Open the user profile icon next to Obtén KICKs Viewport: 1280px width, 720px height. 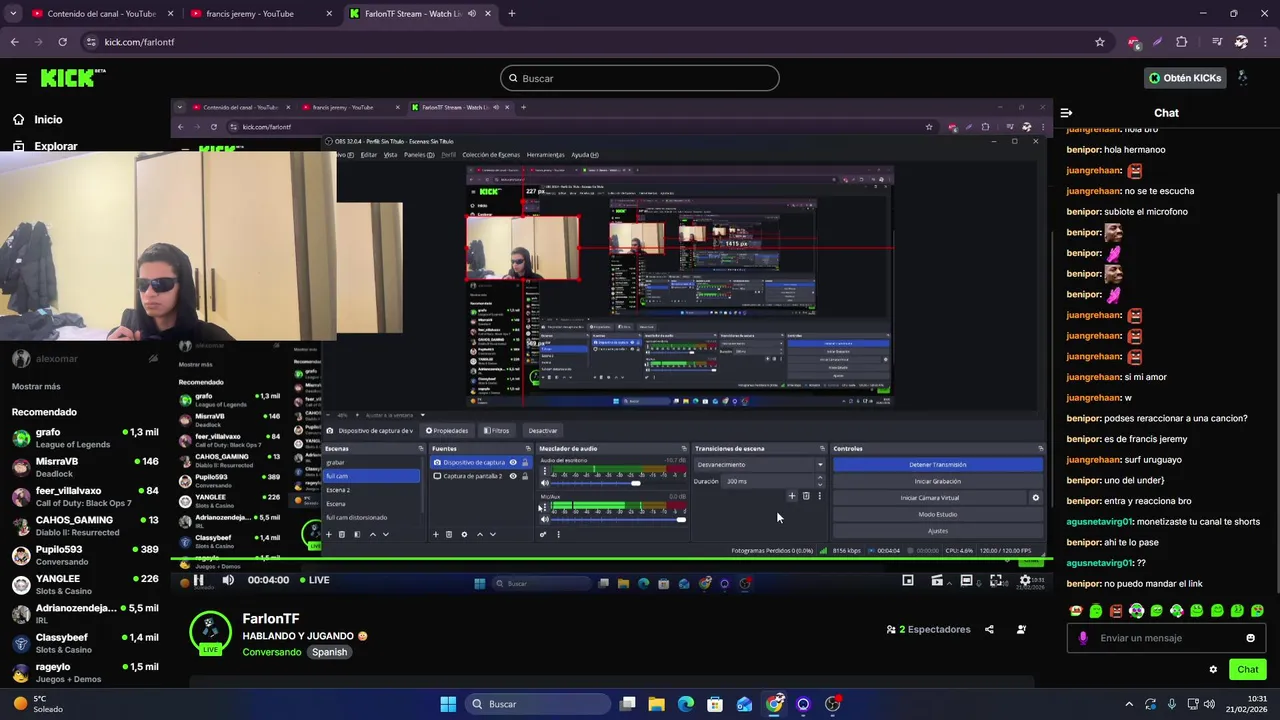click(x=1243, y=78)
